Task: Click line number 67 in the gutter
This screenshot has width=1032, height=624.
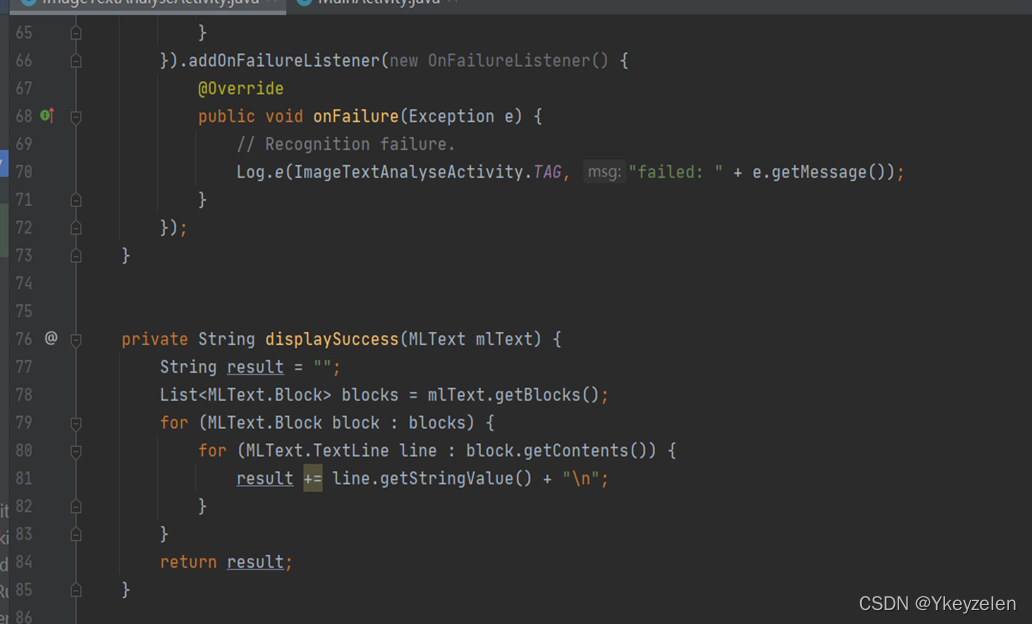Action: 24,88
